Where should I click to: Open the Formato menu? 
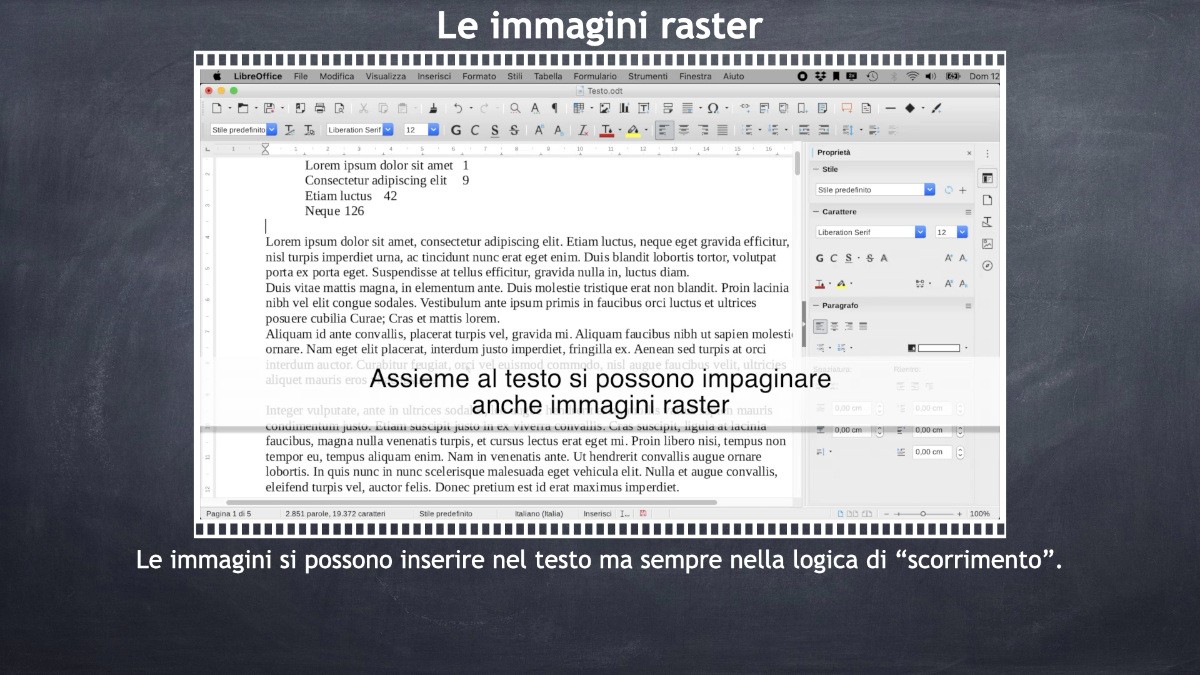(478, 76)
